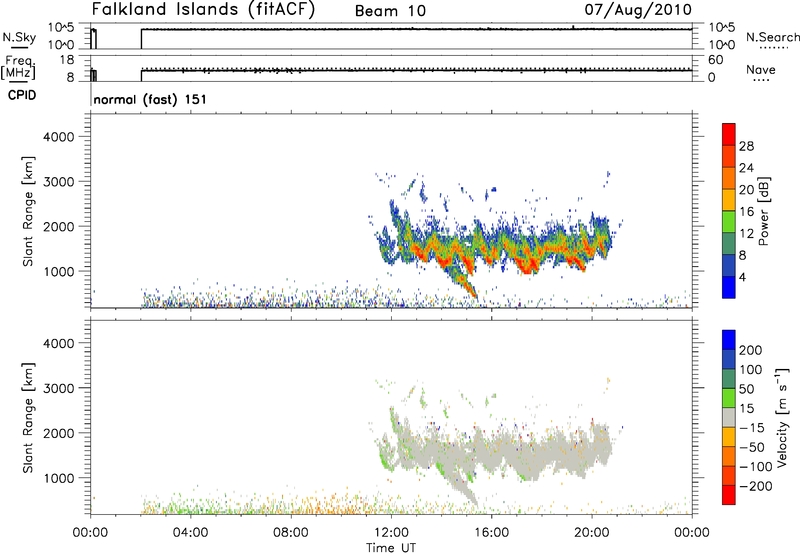The image size is (800, 554).
Task: Click the 'N.Search' legend label
Action: pyautogui.click(x=772, y=37)
